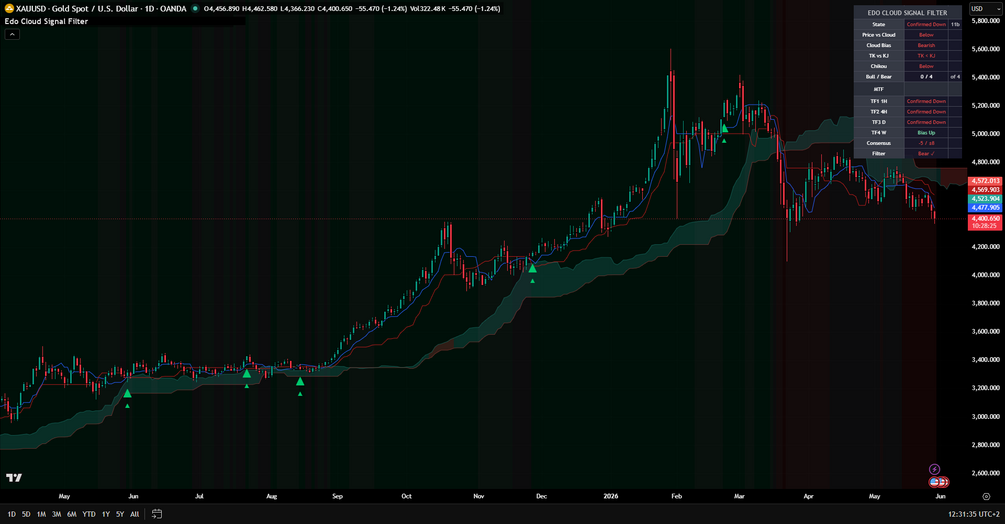Click the mid August green buy triangle
This screenshot has height=524, width=1005.
pos(300,381)
